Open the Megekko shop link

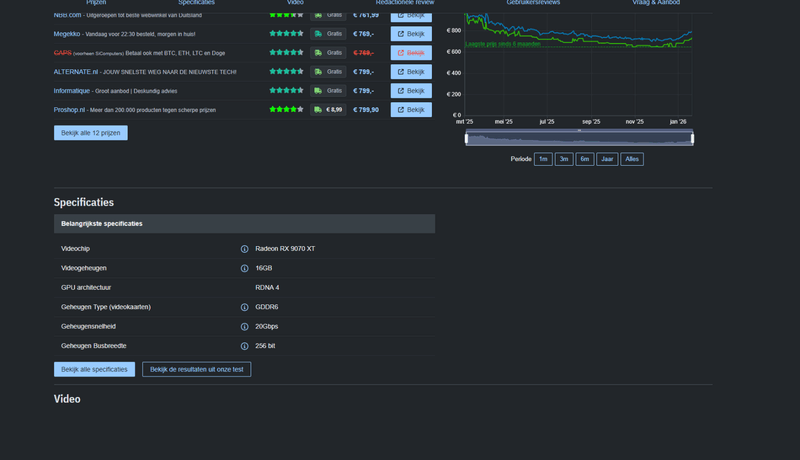click(68, 33)
